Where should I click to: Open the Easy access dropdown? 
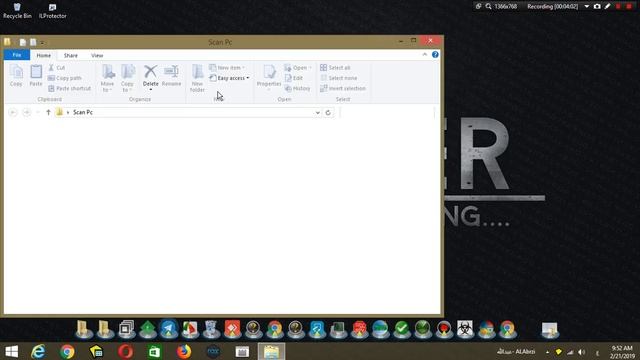[229, 78]
